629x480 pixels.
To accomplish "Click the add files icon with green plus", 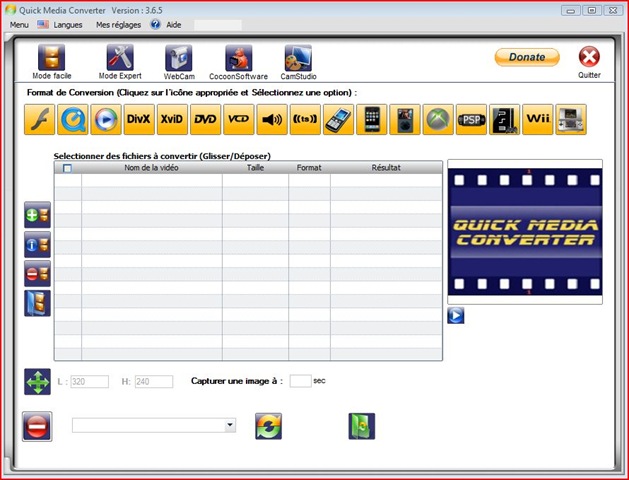I will click(x=37, y=215).
